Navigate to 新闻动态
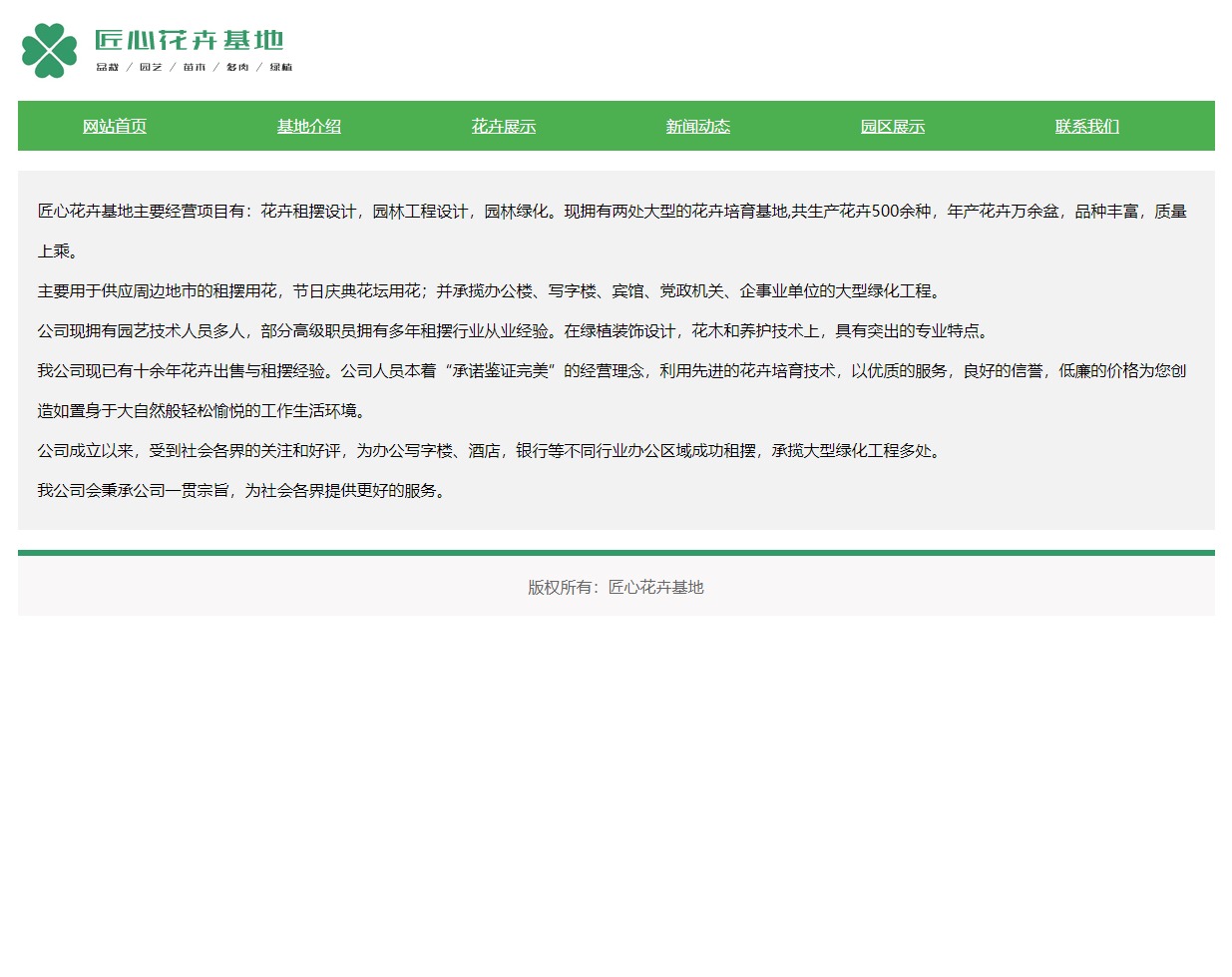 [698, 126]
